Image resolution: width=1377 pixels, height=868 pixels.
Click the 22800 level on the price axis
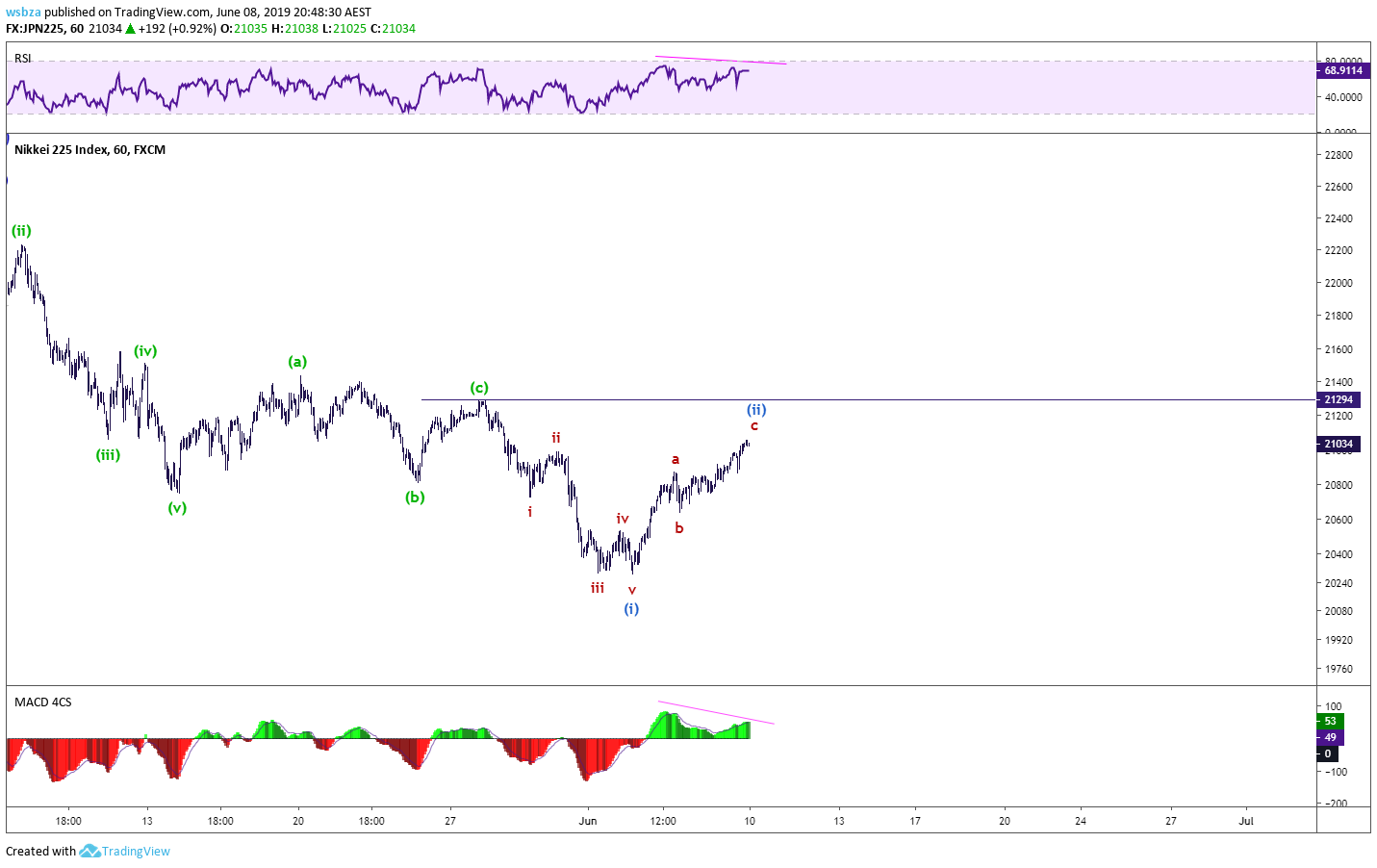pos(1339,155)
